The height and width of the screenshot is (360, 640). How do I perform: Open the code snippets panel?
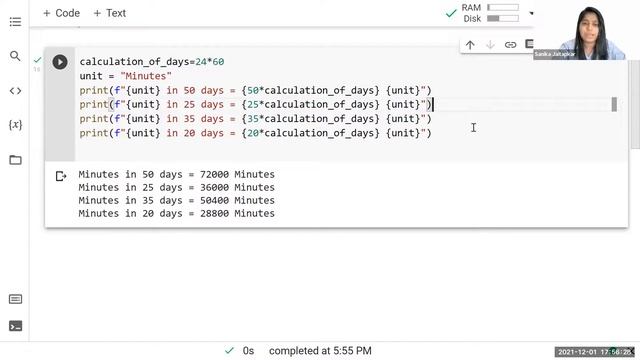pos(15,91)
